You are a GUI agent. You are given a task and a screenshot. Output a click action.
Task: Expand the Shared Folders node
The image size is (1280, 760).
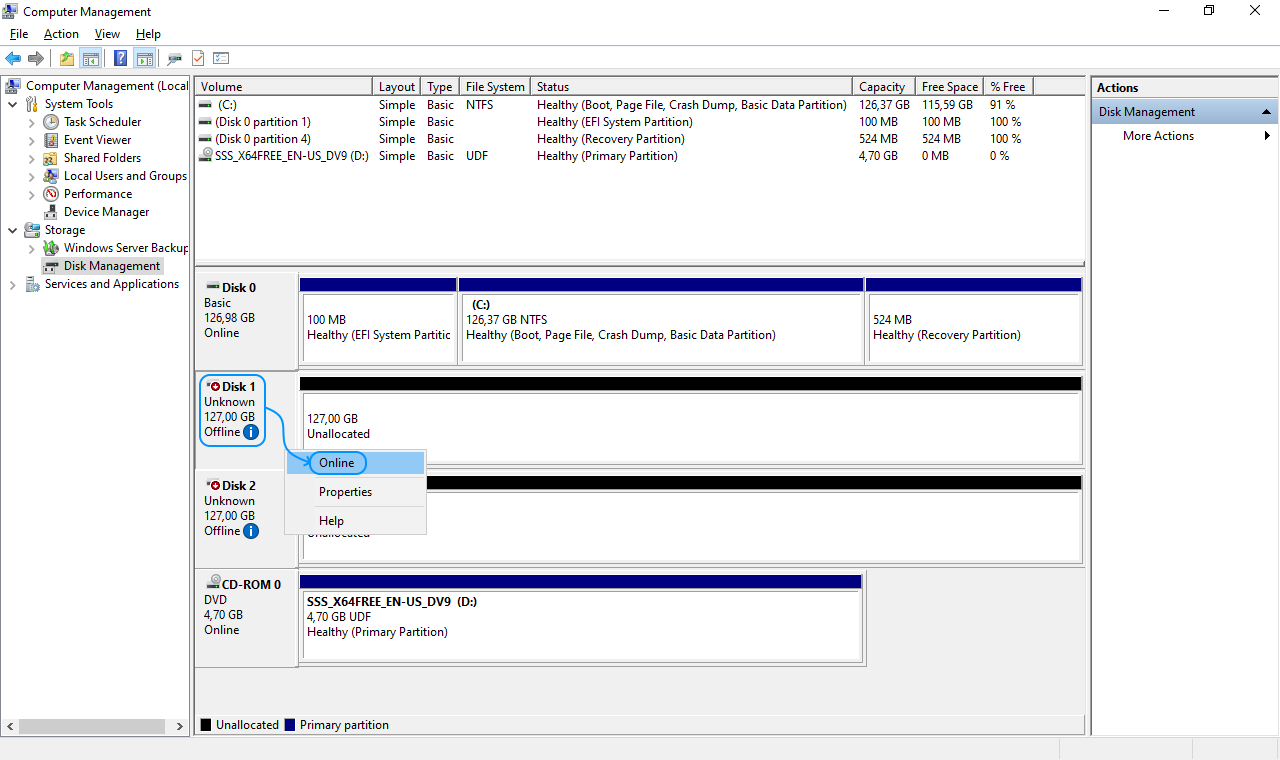point(32,158)
